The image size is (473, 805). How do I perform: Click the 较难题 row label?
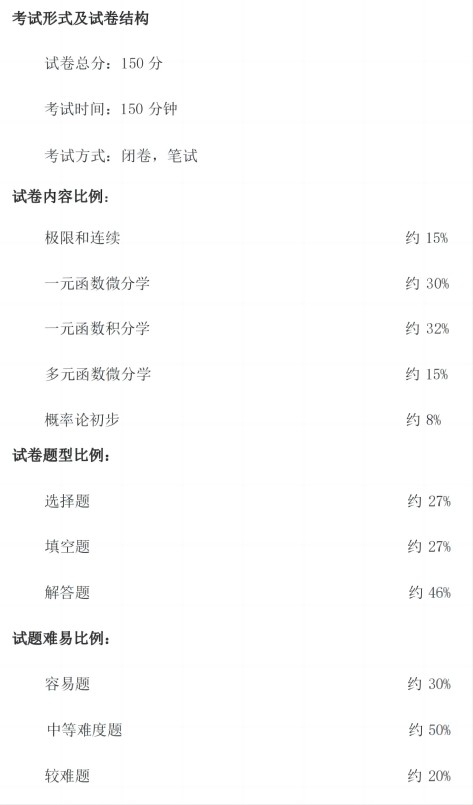67,775
